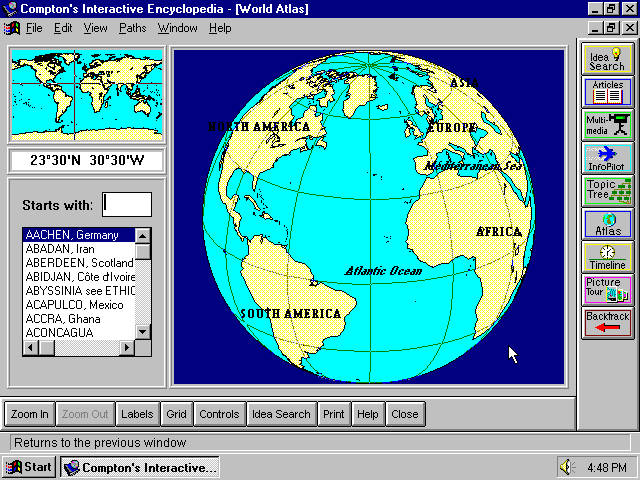Open the File menu
Image resolution: width=640 pixels, height=480 pixels.
pyautogui.click(x=34, y=28)
